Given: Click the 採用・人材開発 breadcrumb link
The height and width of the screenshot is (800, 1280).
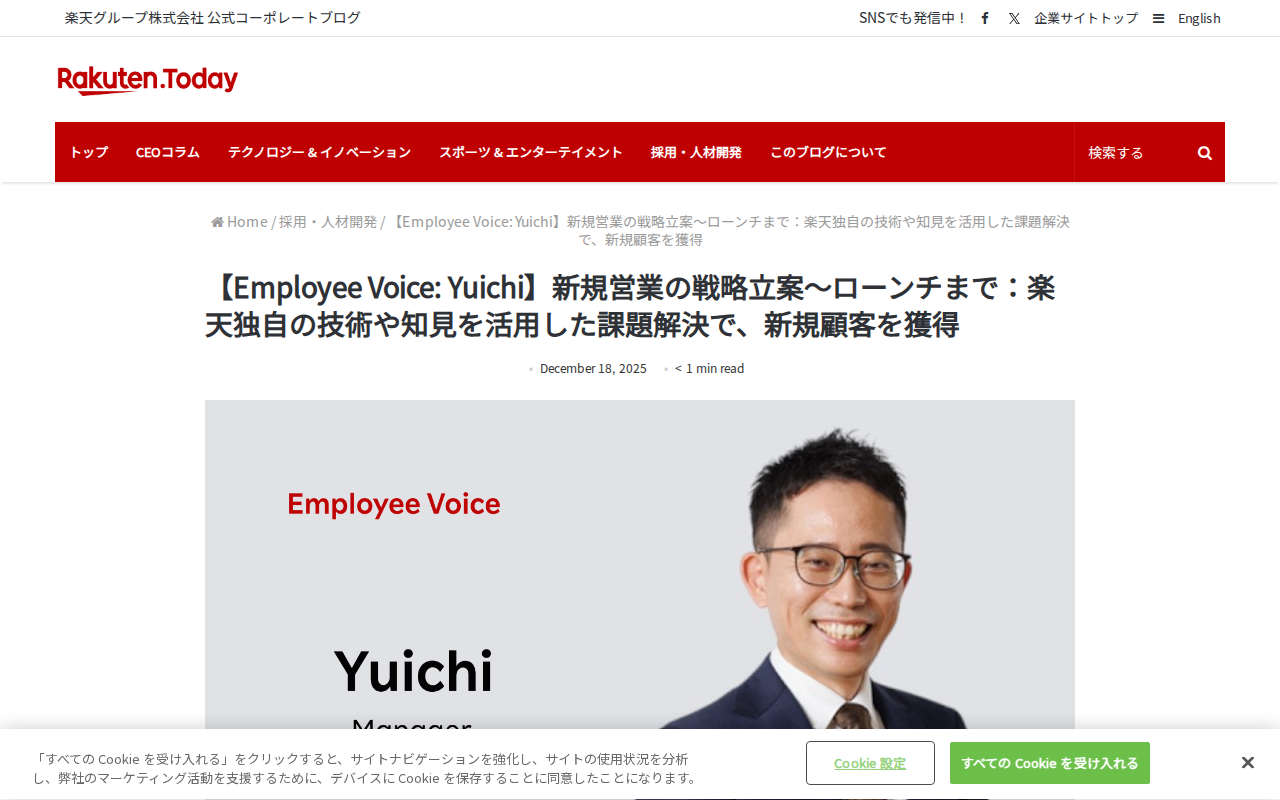Looking at the screenshot, I should [x=328, y=222].
